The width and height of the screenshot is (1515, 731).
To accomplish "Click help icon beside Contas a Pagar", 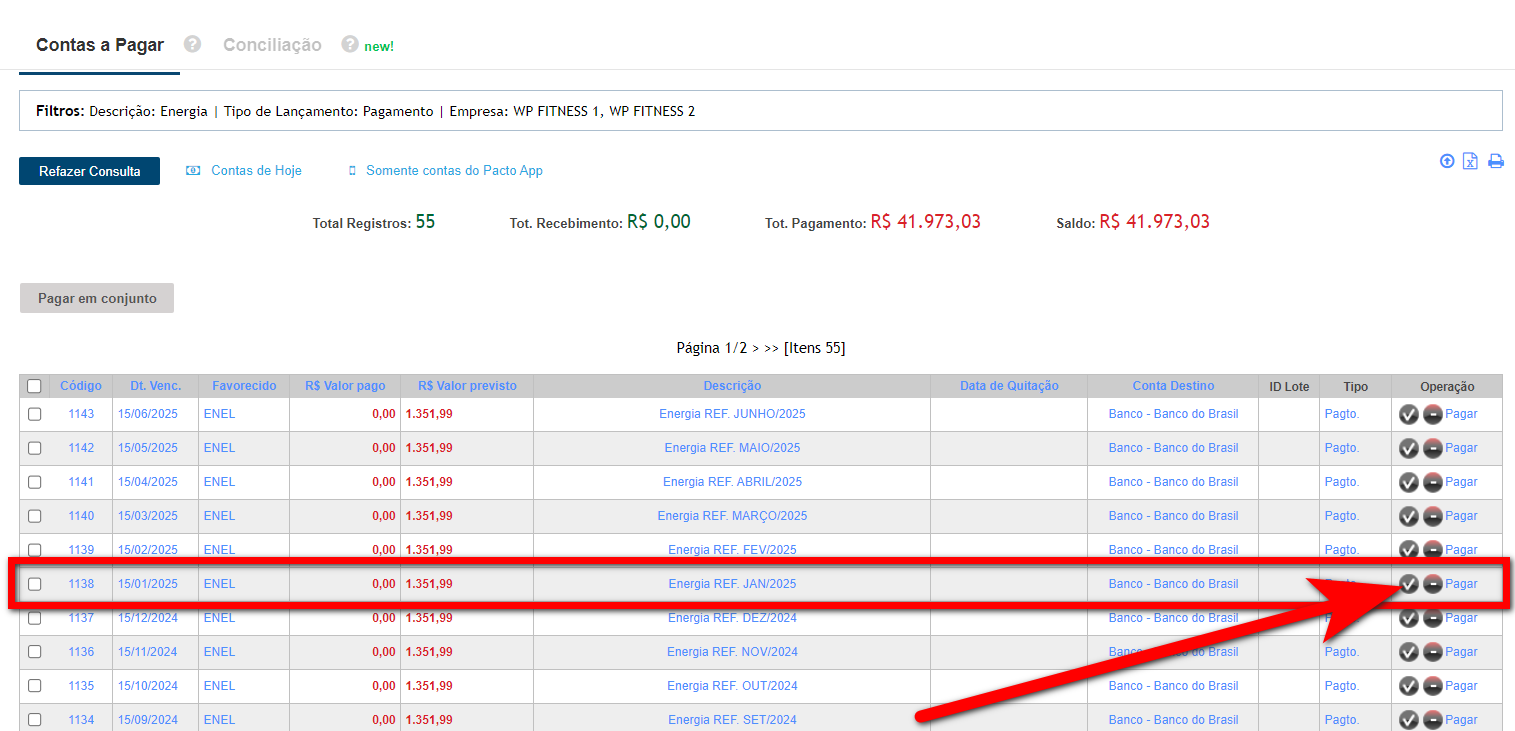I will point(193,44).
